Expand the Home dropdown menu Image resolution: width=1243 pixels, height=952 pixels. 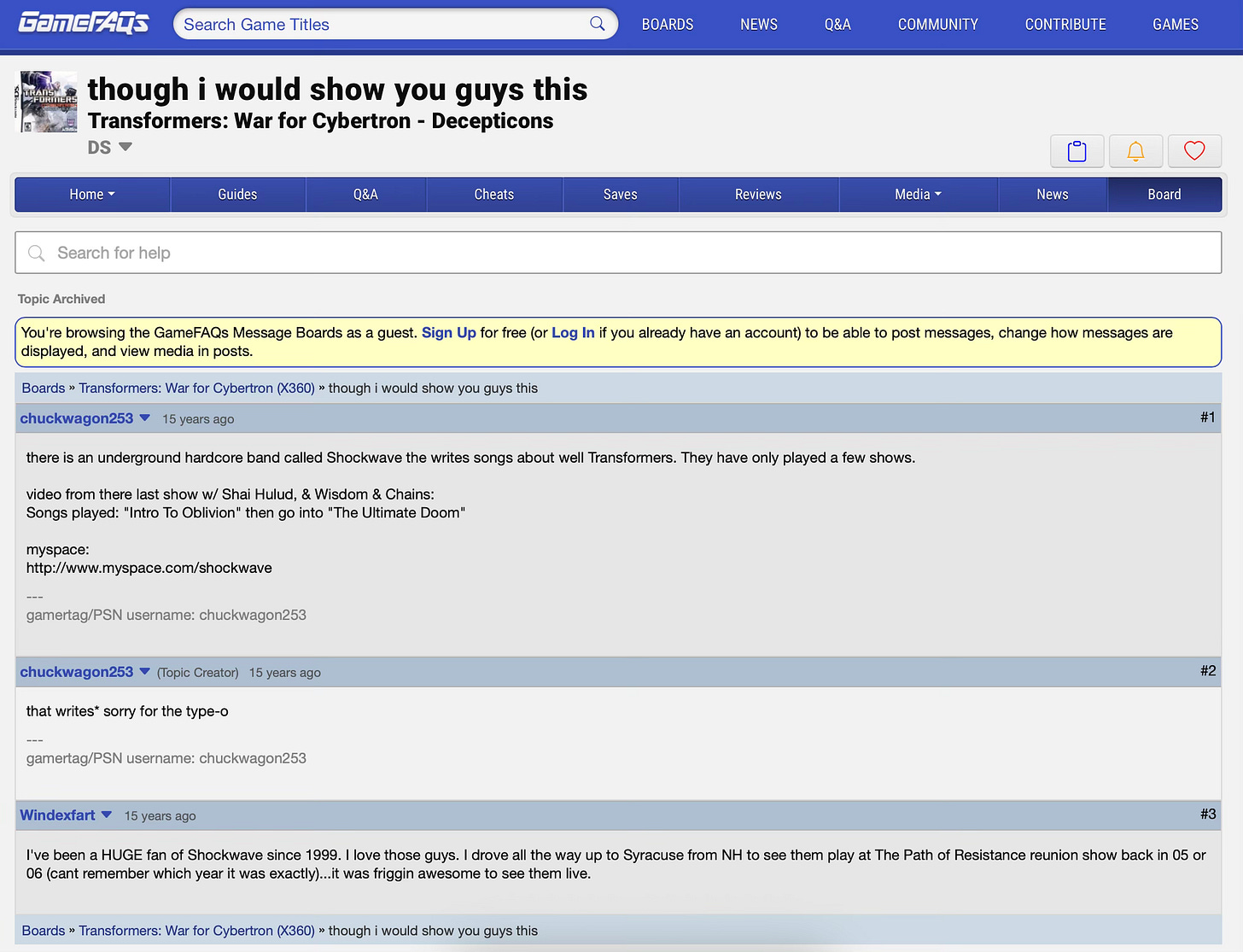point(92,195)
